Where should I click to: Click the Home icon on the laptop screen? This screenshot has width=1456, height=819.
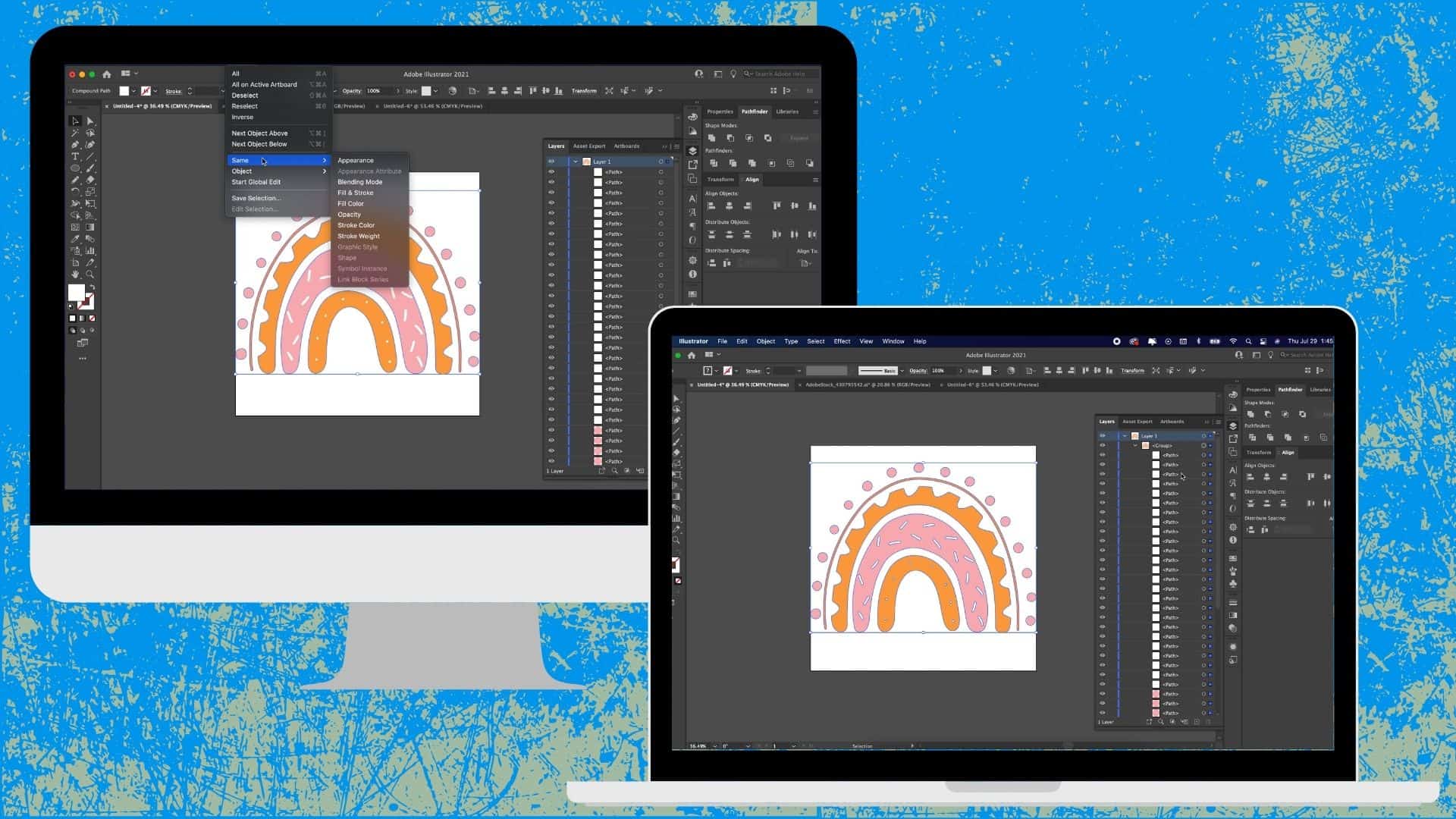[692, 355]
